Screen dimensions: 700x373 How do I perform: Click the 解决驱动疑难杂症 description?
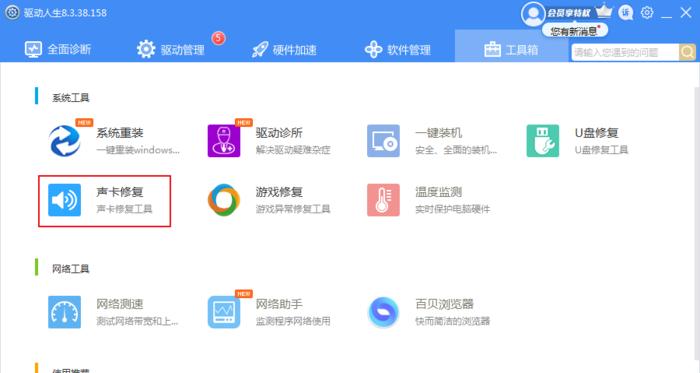point(293,150)
